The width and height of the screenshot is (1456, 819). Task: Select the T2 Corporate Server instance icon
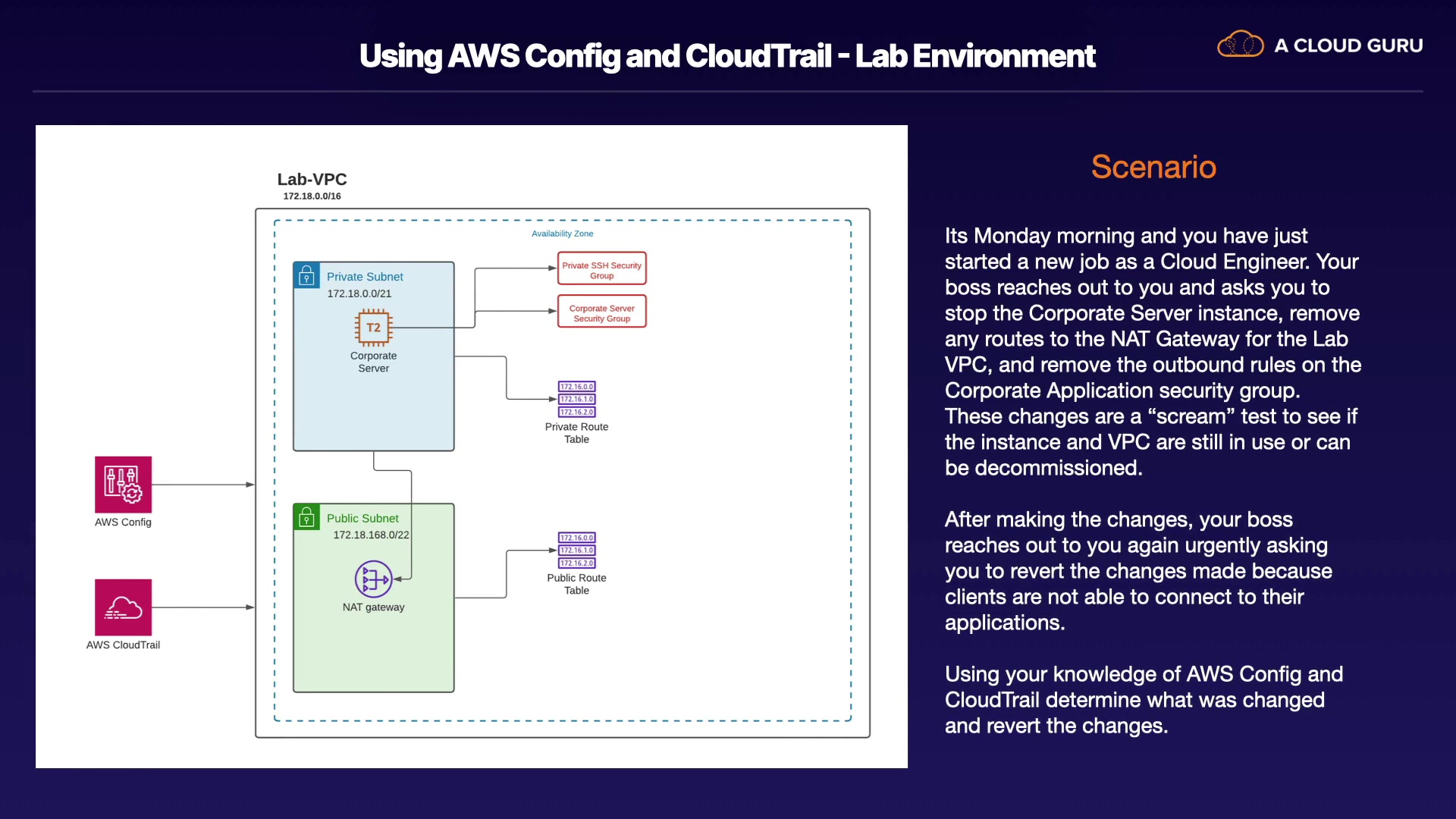click(373, 328)
